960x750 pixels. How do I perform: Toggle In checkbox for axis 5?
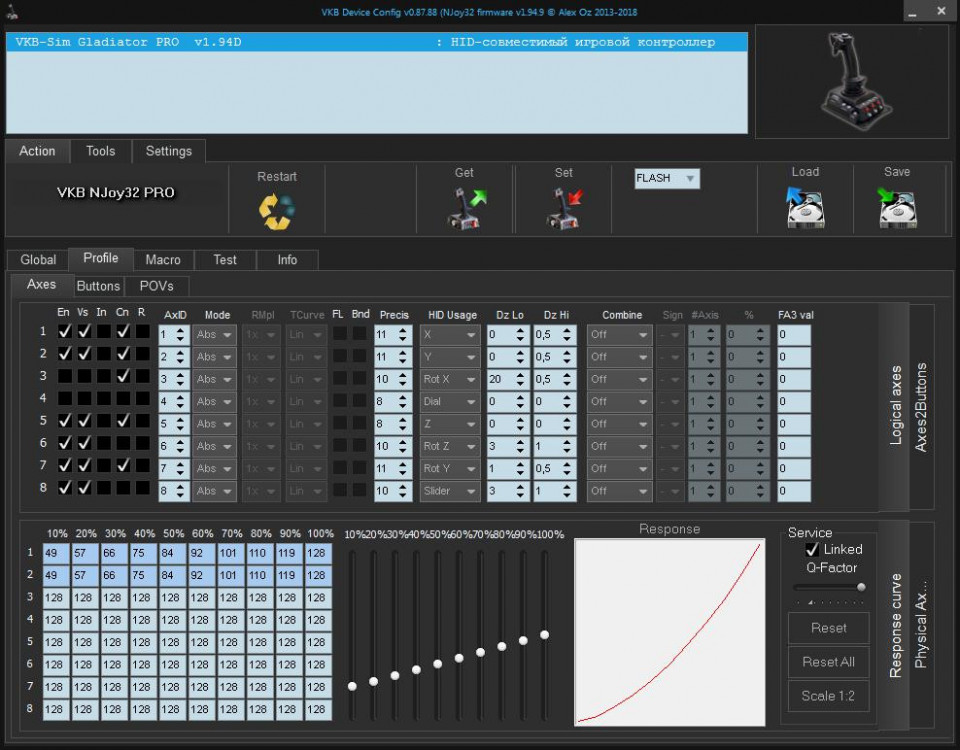[x=103, y=421]
